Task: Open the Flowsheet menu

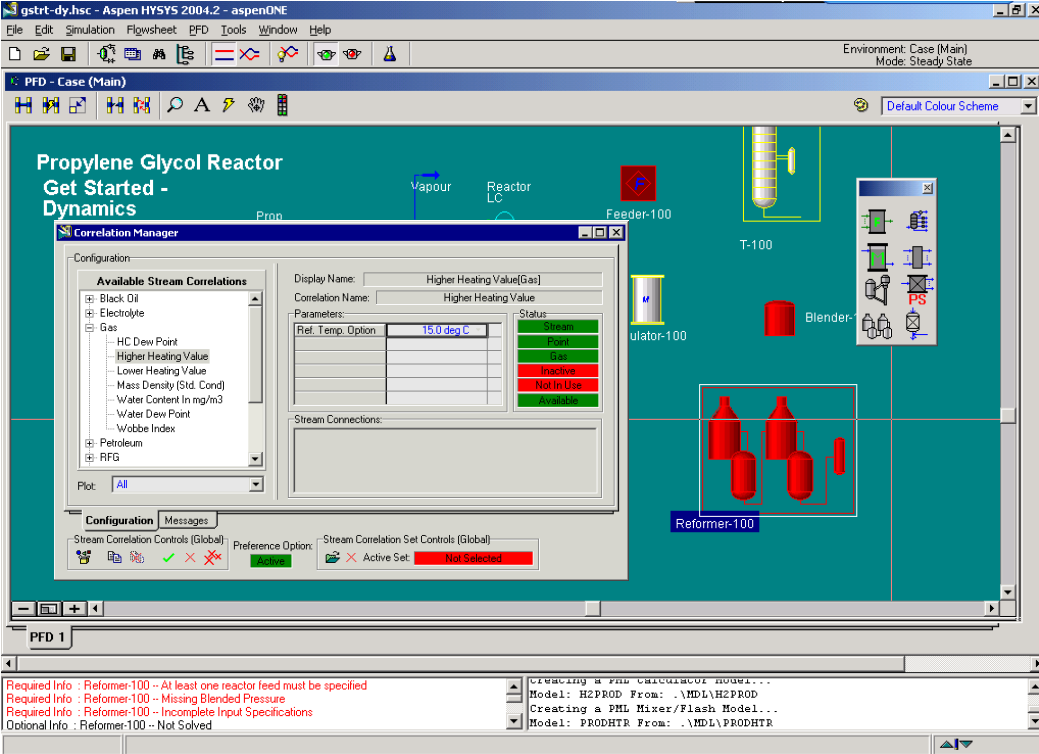Action: tap(151, 30)
